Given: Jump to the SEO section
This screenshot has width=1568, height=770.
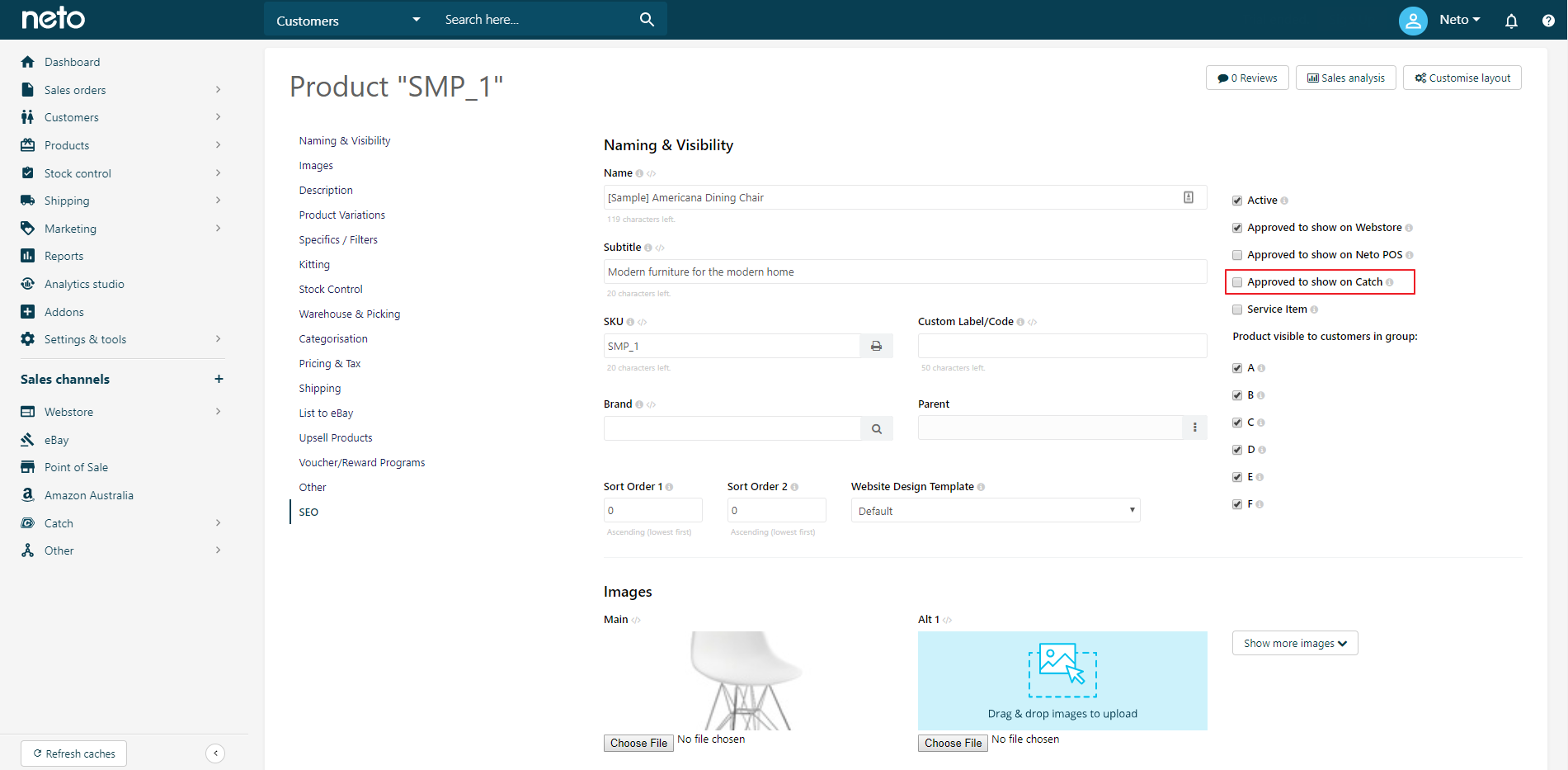Looking at the screenshot, I should click(308, 513).
